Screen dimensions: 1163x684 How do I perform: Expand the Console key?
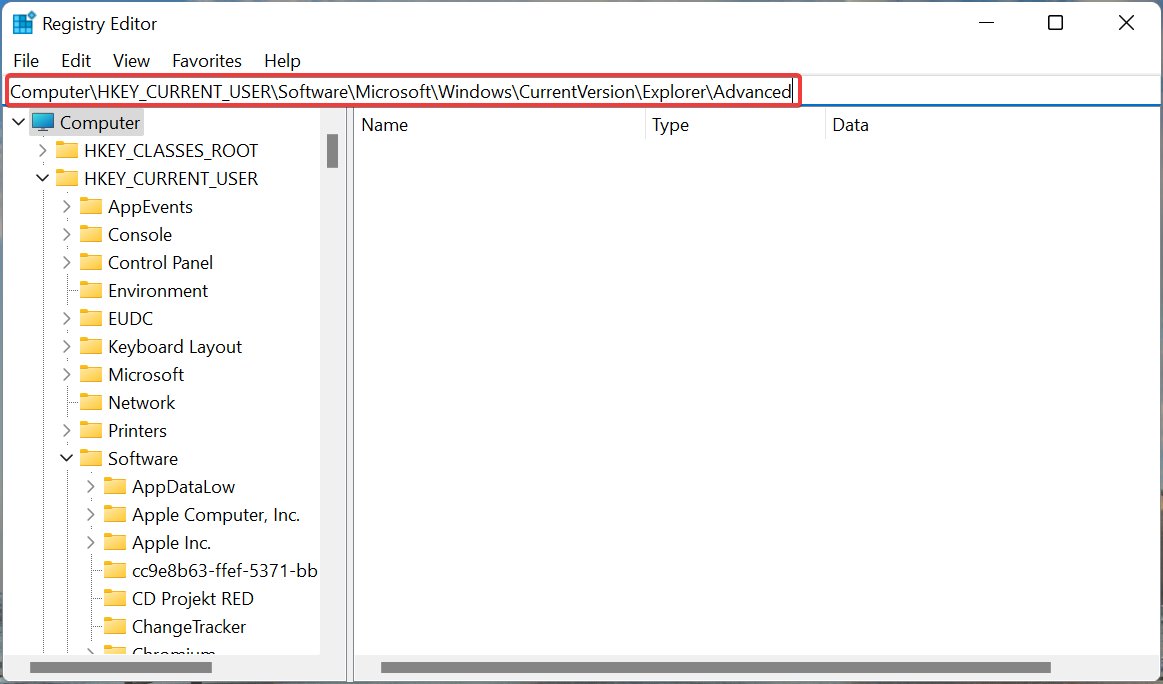[66, 234]
